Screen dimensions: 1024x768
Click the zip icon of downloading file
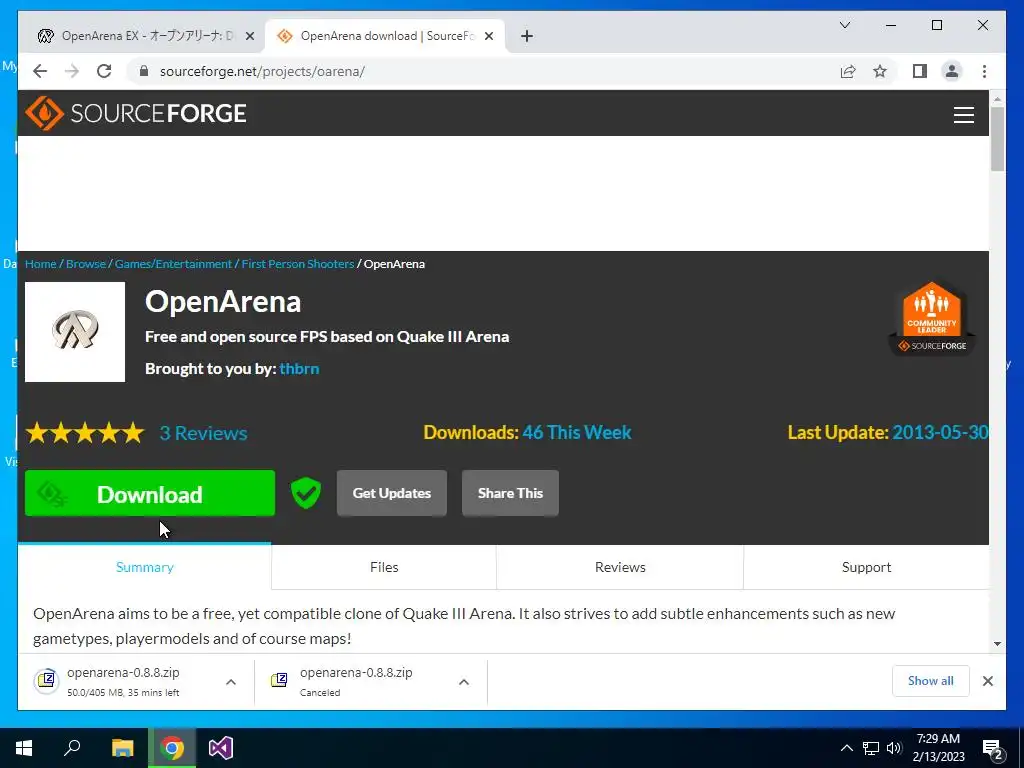coord(47,680)
